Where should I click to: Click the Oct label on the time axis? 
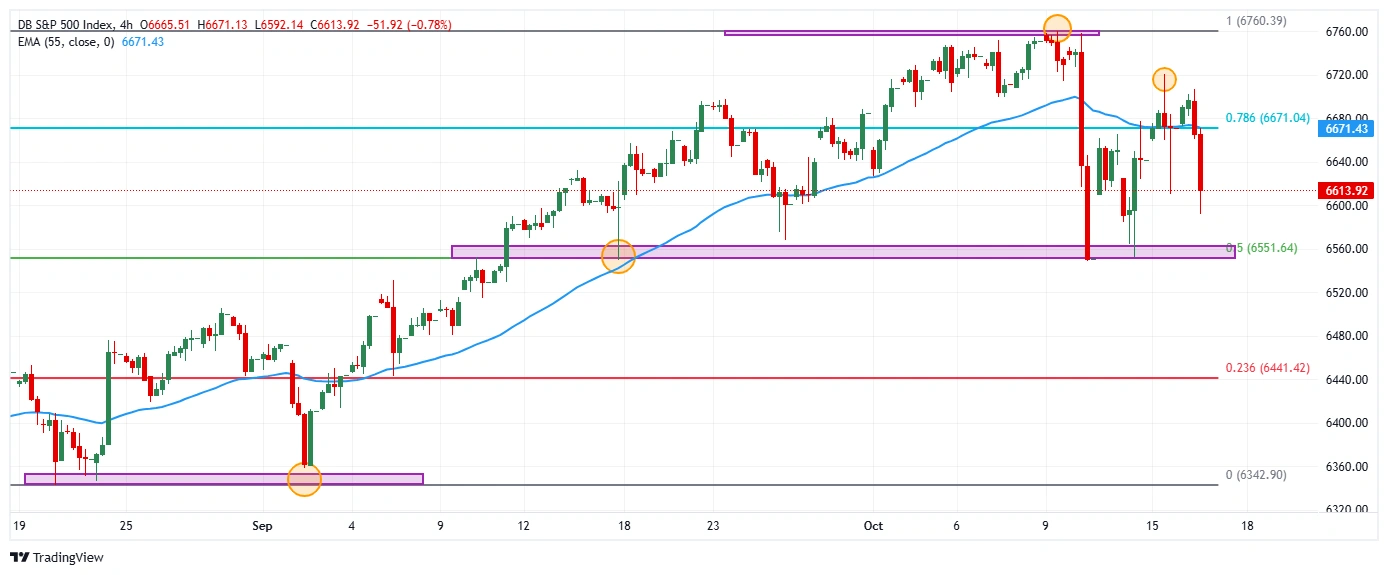(868, 525)
